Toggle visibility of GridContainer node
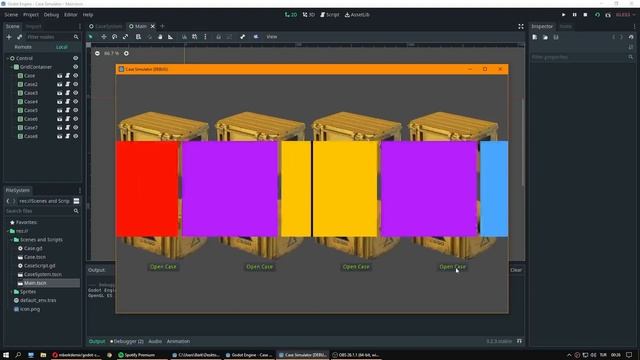 coord(76,67)
